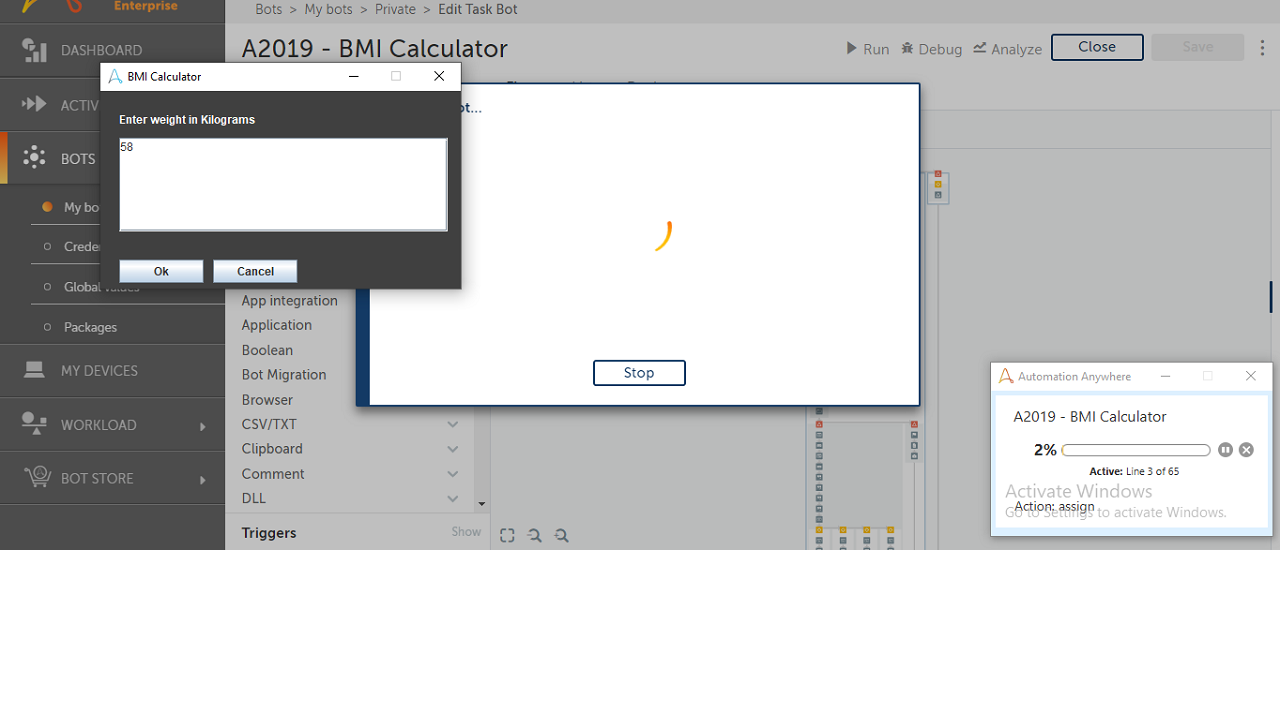The height and width of the screenshot is (720, 1280).
Task: Click the Triggers heading
Action: (x=269, y=533)
